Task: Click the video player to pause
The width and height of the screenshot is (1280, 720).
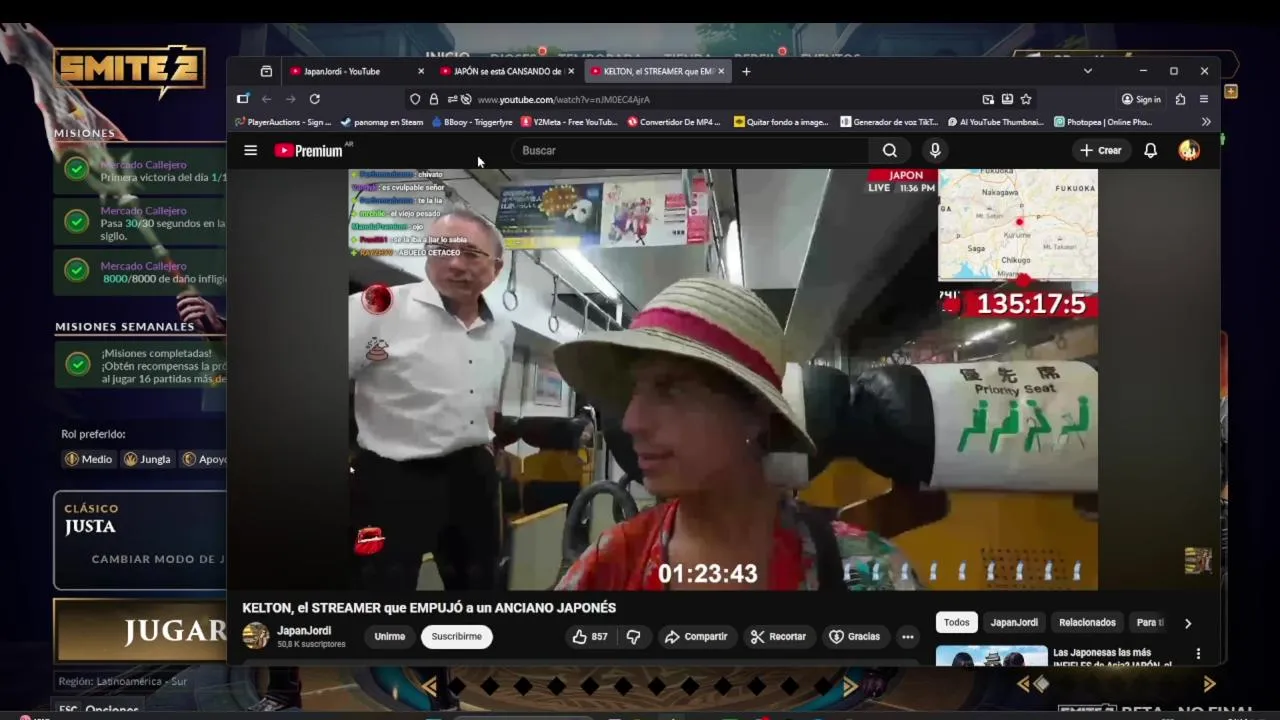Action: click(x=723, y=380)
